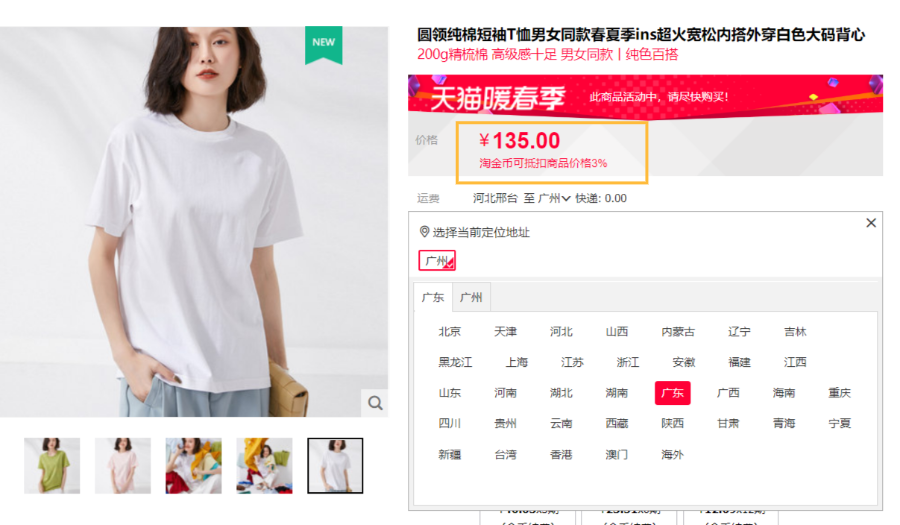The image size is (900, 525).
Task: Select the highlighted 广东 province option
Action: (x=672, y=393)
